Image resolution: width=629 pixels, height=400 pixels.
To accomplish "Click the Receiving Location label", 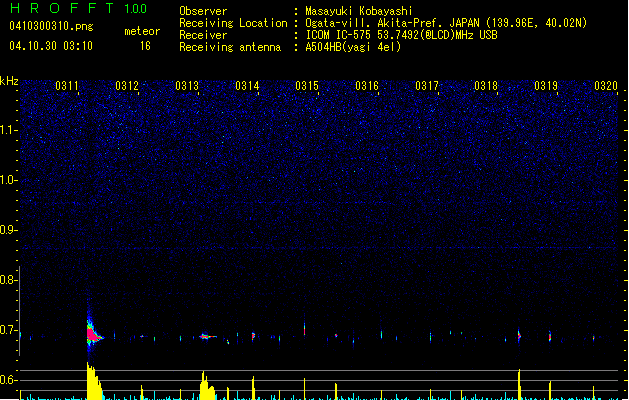I will (233, 23).
